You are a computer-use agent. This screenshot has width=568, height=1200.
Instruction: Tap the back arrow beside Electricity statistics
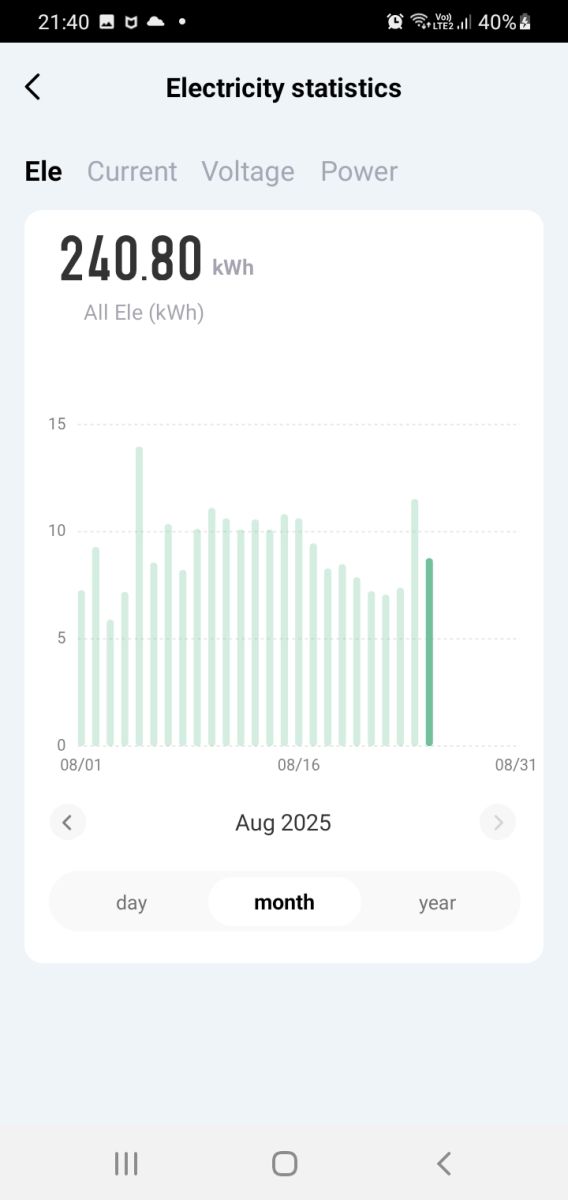pyautogui.click(x=32, y=87)
